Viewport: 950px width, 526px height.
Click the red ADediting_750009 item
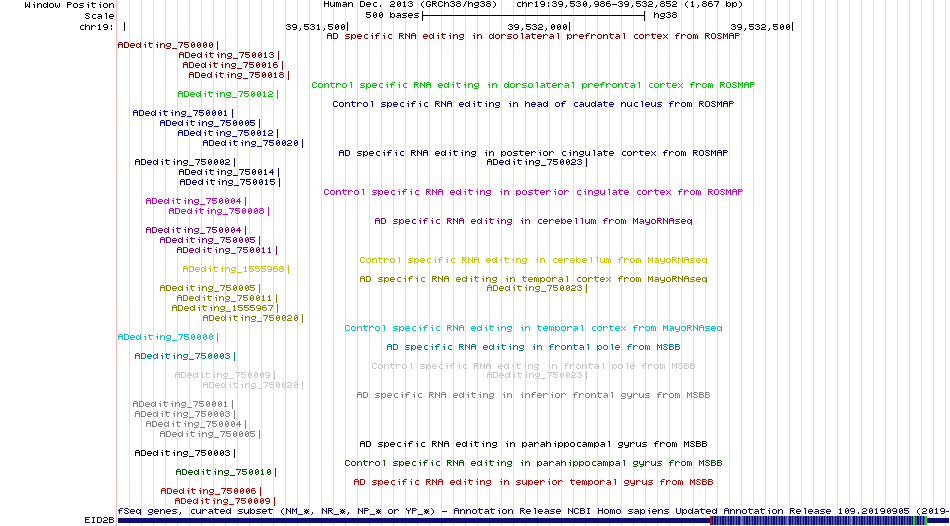point(225,502)
